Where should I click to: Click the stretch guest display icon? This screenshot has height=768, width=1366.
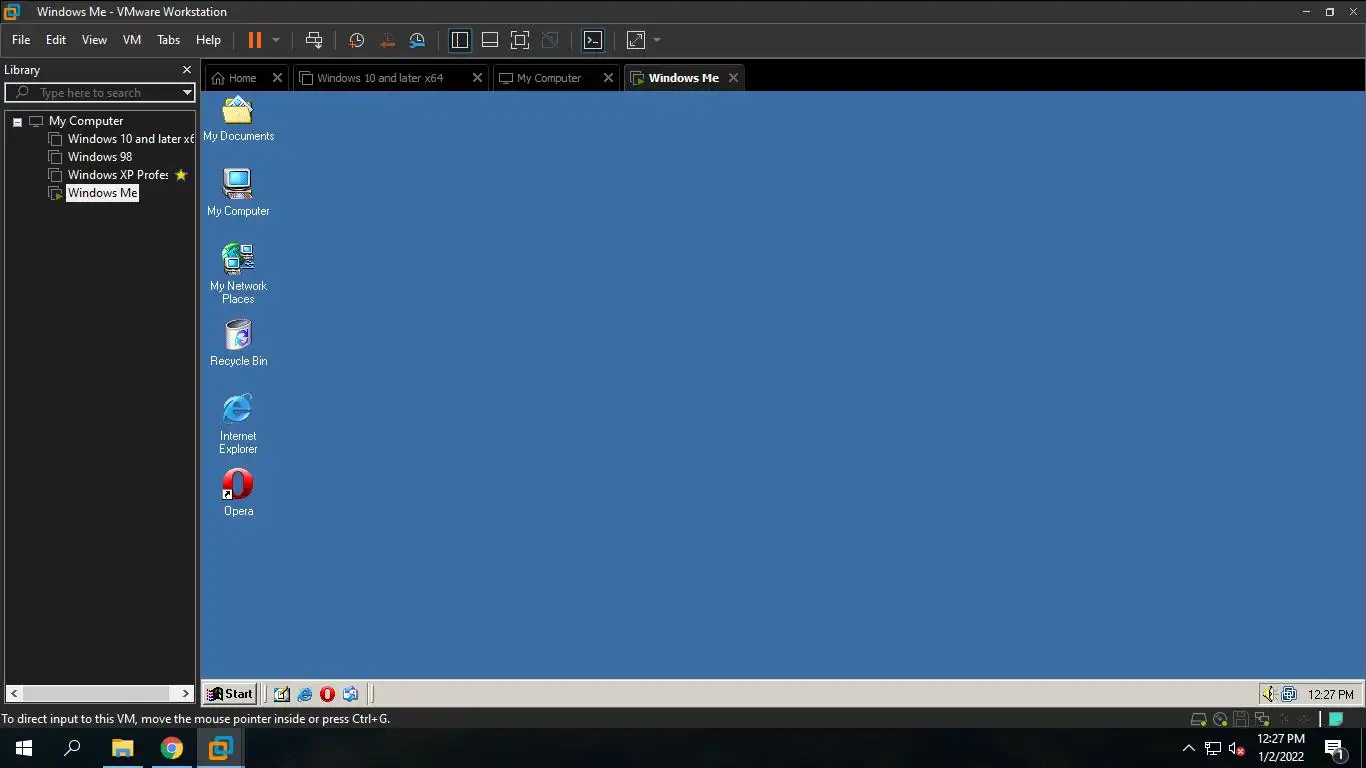[x=635, y=40]
